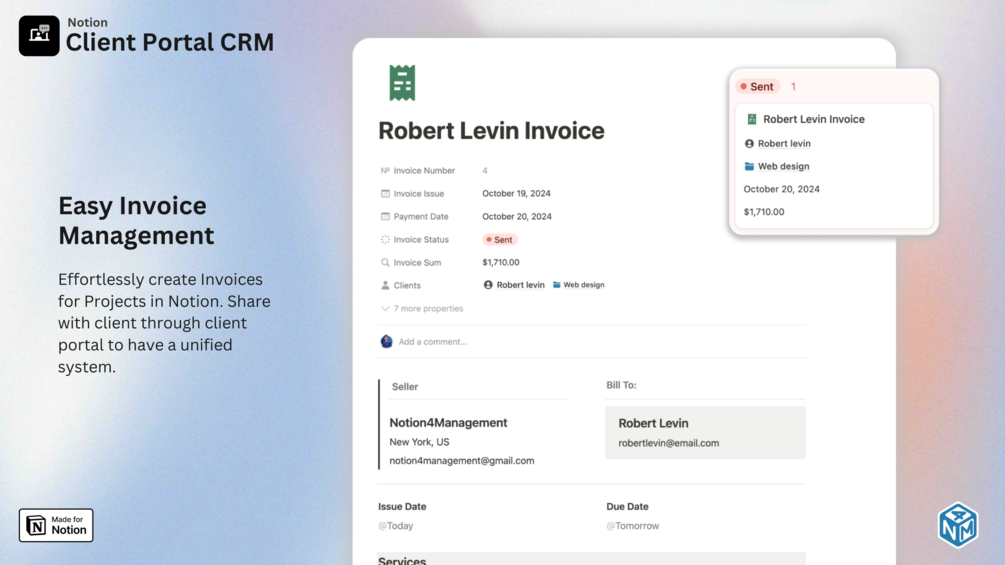The width and height of the screenshot is (1005, 565).
Task: Click the invoice number value 4
Action: [x=485, y=170]
